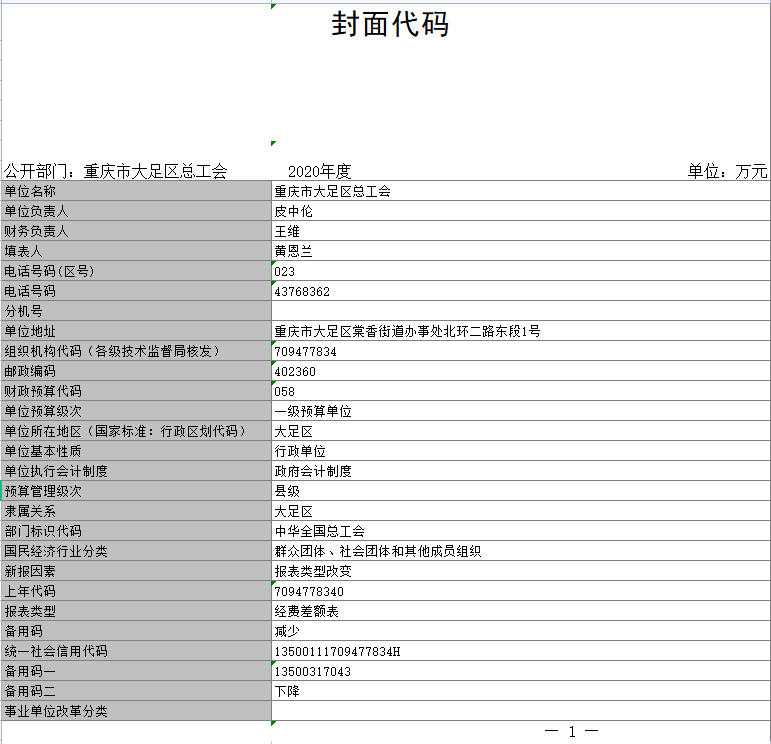Click the page number — 1 —

tap(571, 732)
